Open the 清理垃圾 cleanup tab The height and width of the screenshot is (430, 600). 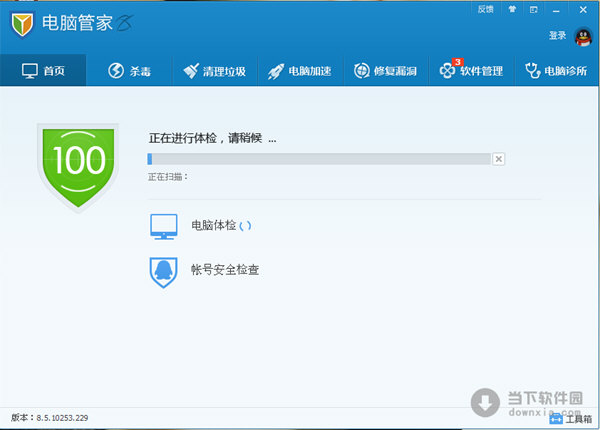click(215, 71)
